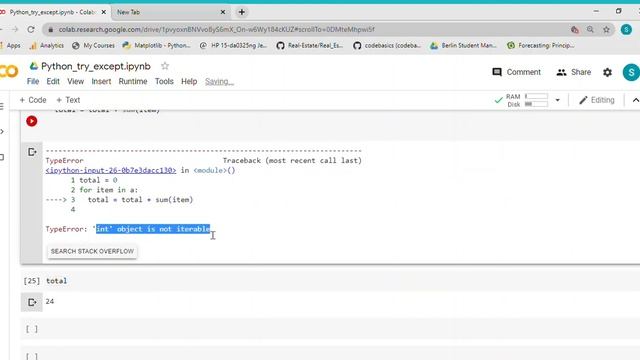Viewport: 640px width, 360px height.
Task: Reload the browser page
Action: (x=31, y=29)
